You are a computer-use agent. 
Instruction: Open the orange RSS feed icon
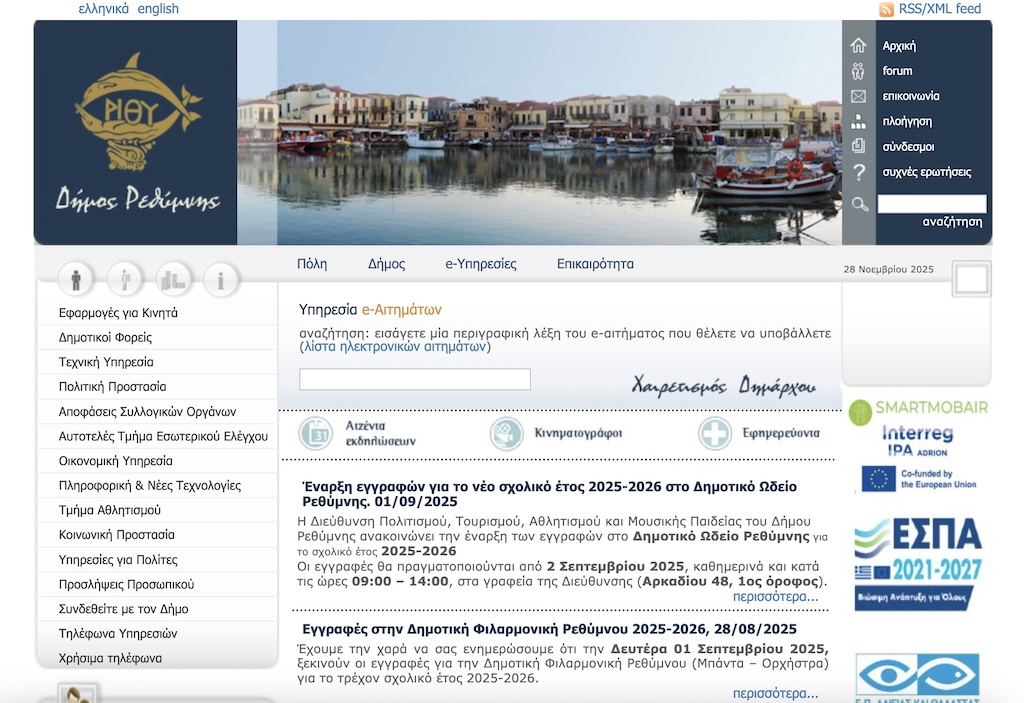pyautogui.click(x=886, y=9)
